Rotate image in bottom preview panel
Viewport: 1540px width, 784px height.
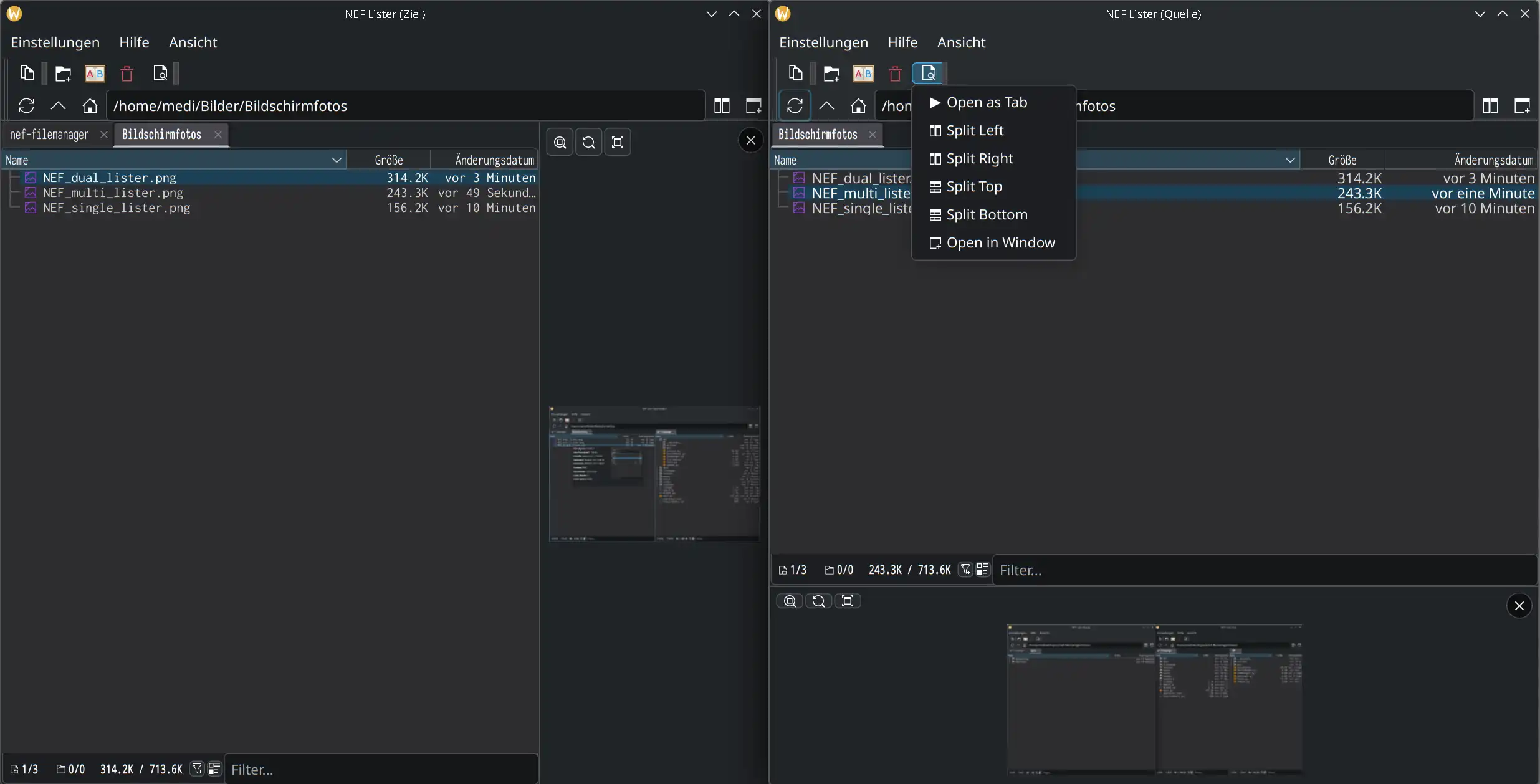tap(818, 601)
